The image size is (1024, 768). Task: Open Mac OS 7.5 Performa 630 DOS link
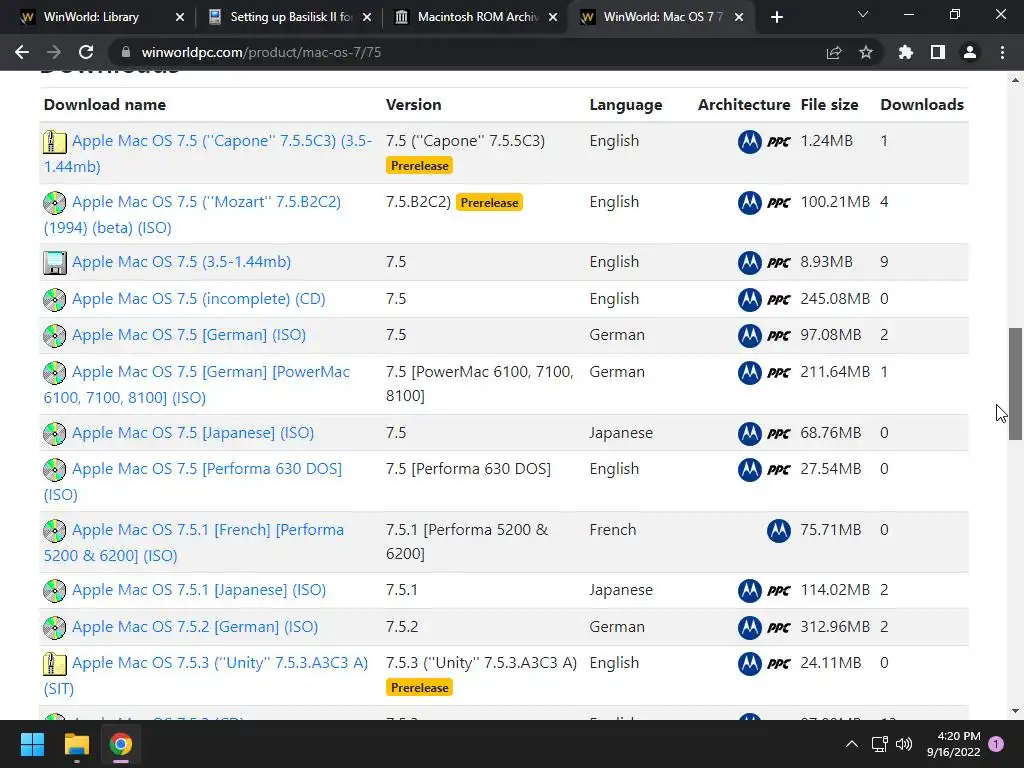[x=193, y=481]
